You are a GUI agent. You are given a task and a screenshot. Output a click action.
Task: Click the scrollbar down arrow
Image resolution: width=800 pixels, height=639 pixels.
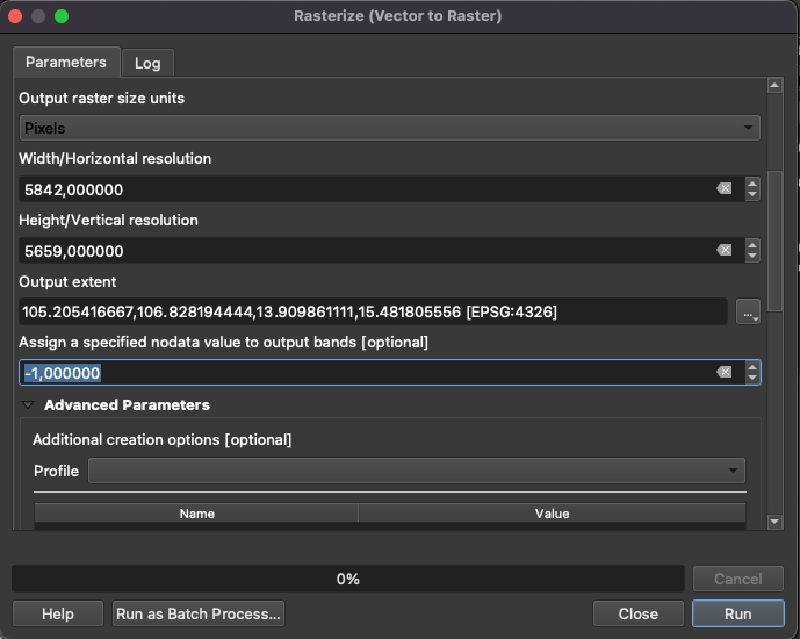(x=774, y=522)
